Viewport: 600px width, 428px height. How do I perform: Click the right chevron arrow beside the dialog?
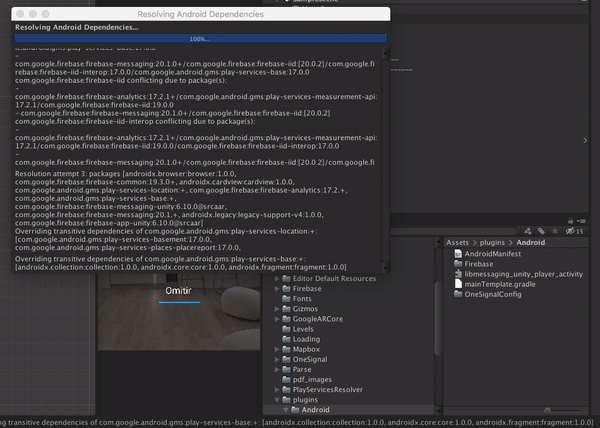pyautogui.click(x=585, y=140)
